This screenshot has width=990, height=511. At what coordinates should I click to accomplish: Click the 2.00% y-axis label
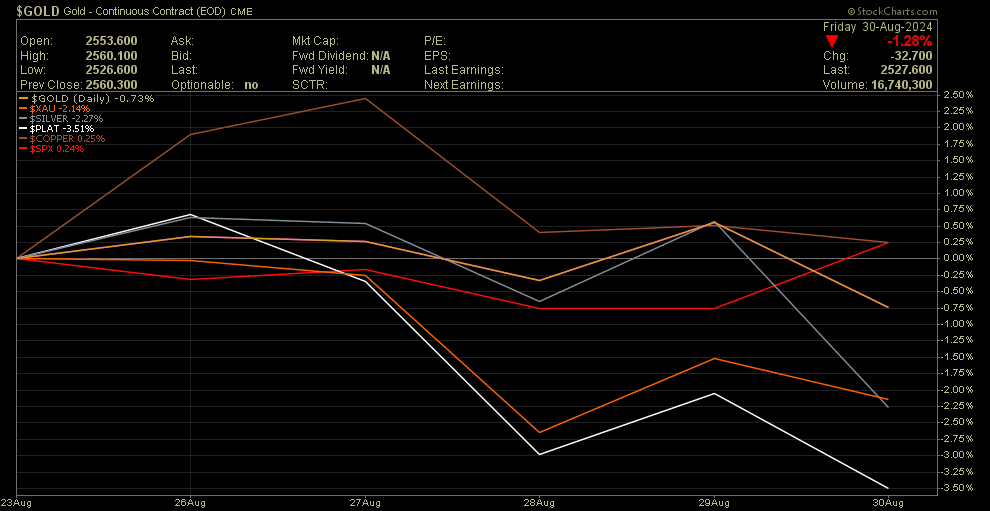[959, 127]
